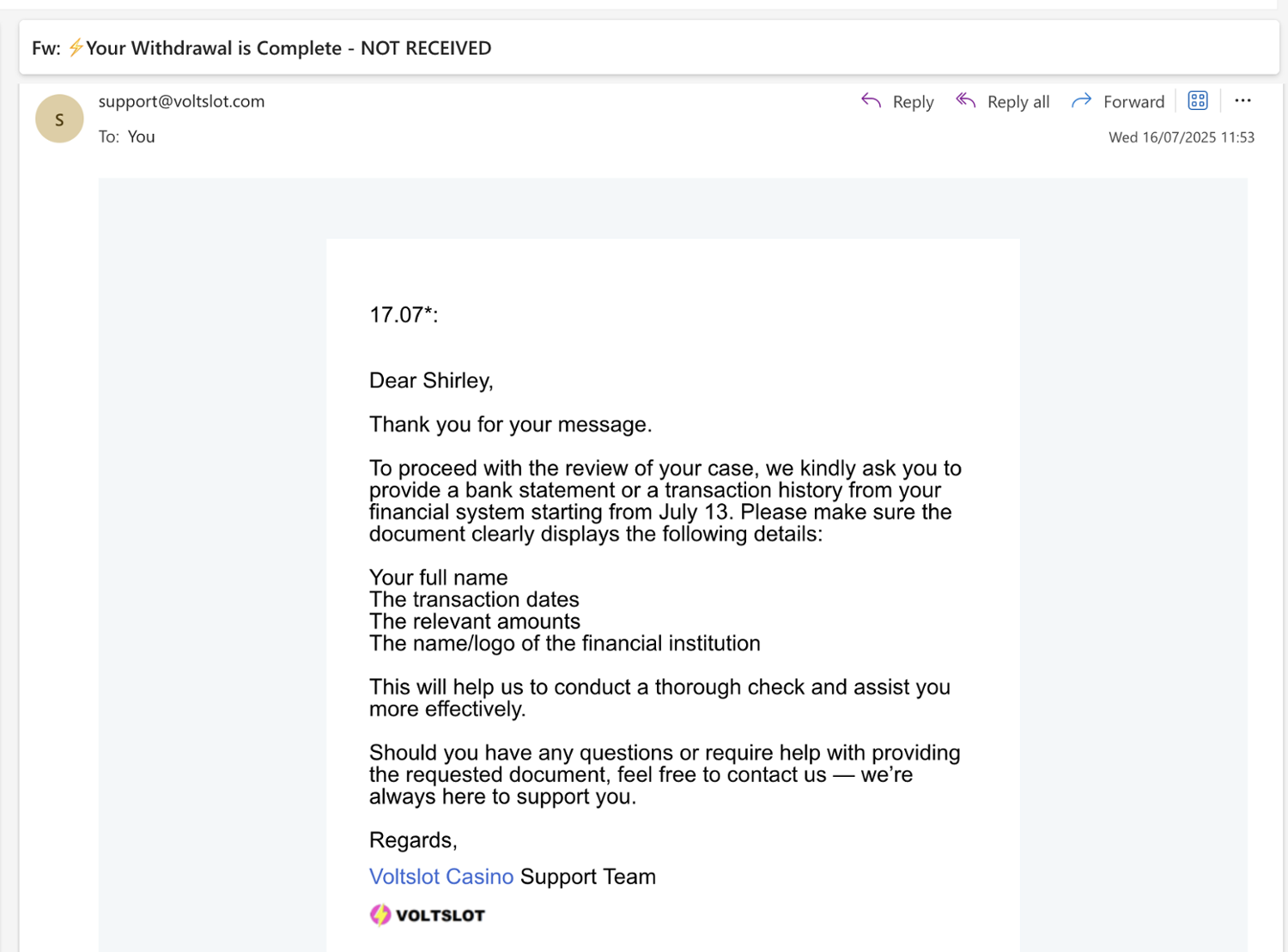Click the email subject title

point(288,48)
